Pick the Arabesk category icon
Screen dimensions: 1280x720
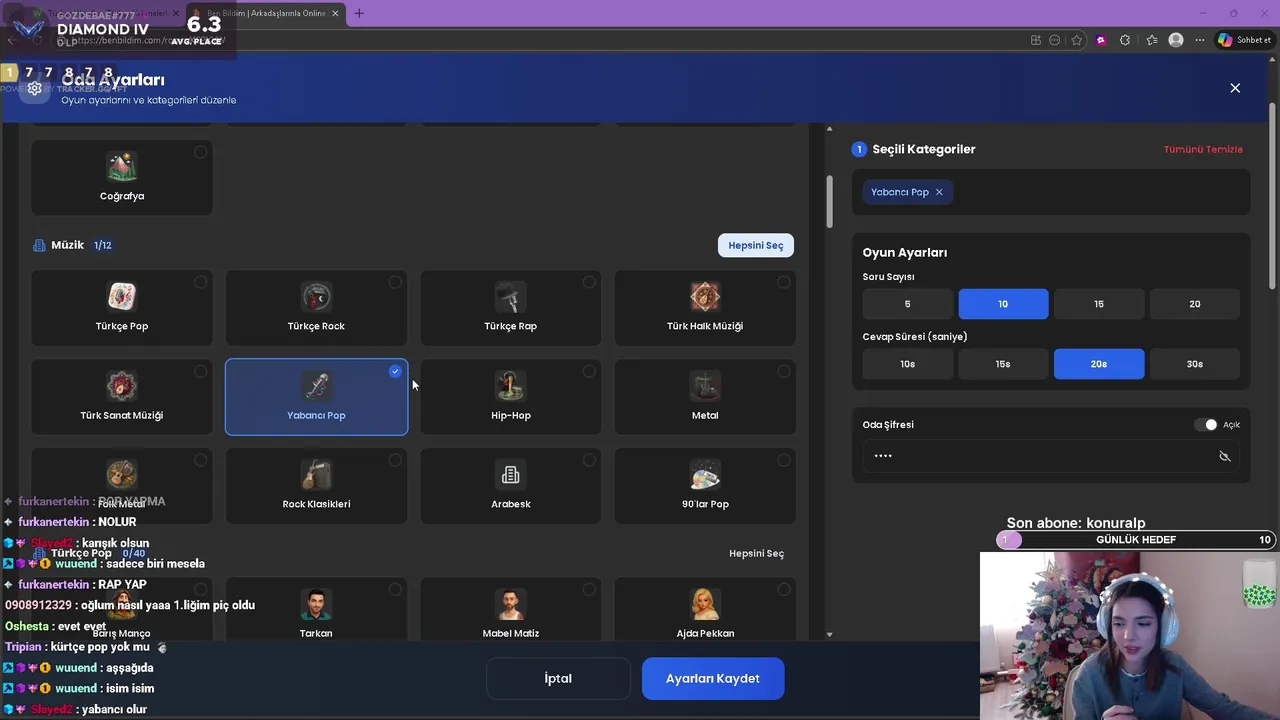(511, 474)
